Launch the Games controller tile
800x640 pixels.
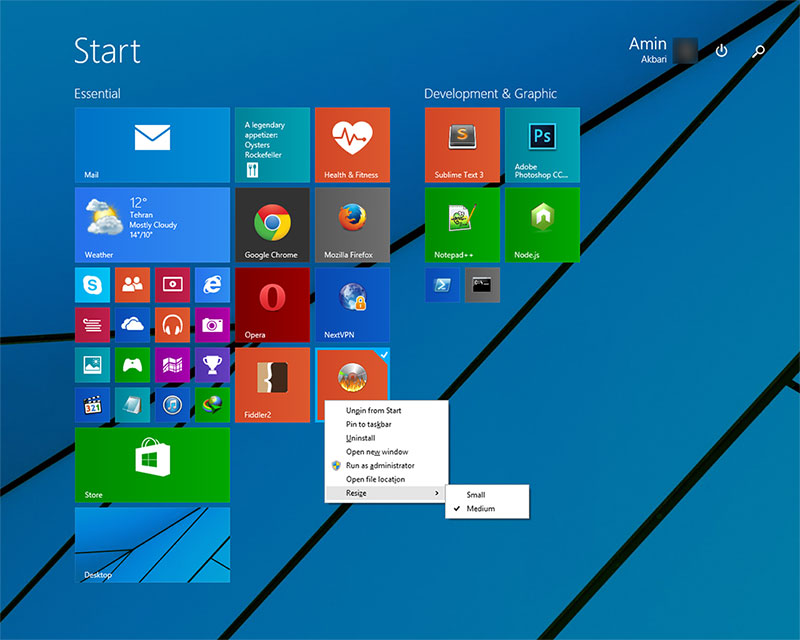click(x=132, y=365)
